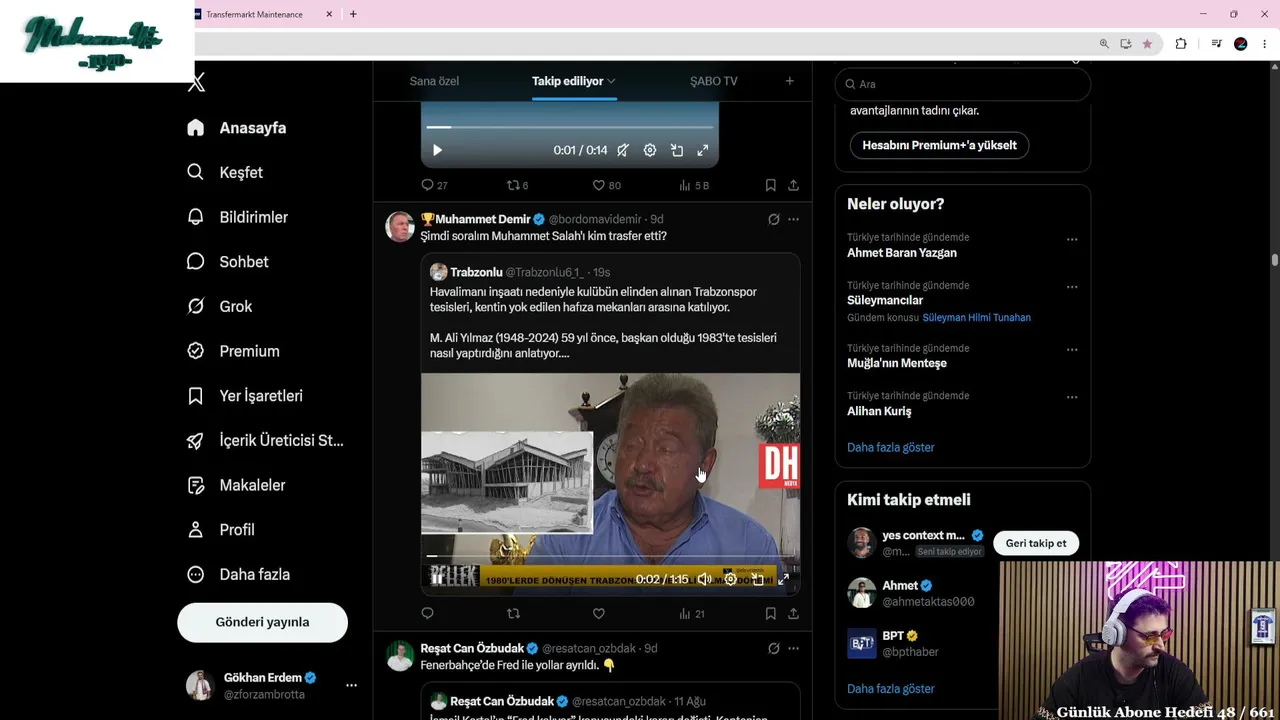
Task: Open İçerik Üreticisi Stüdyosu in sidebar
Action: pos(265,441)
